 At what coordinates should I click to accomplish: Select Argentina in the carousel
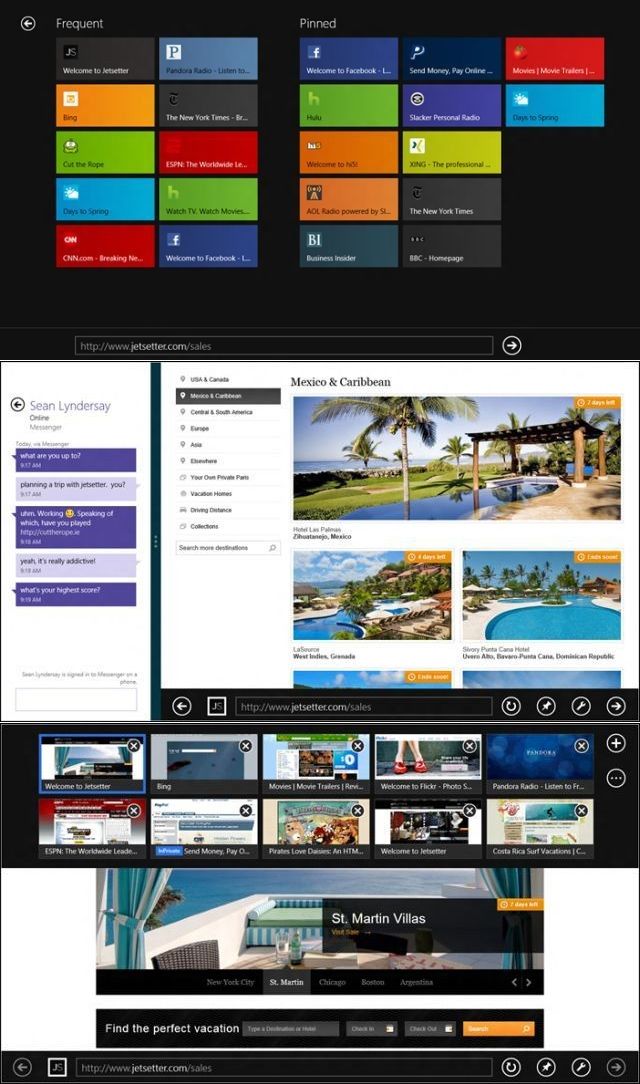[x=416, y=982]
